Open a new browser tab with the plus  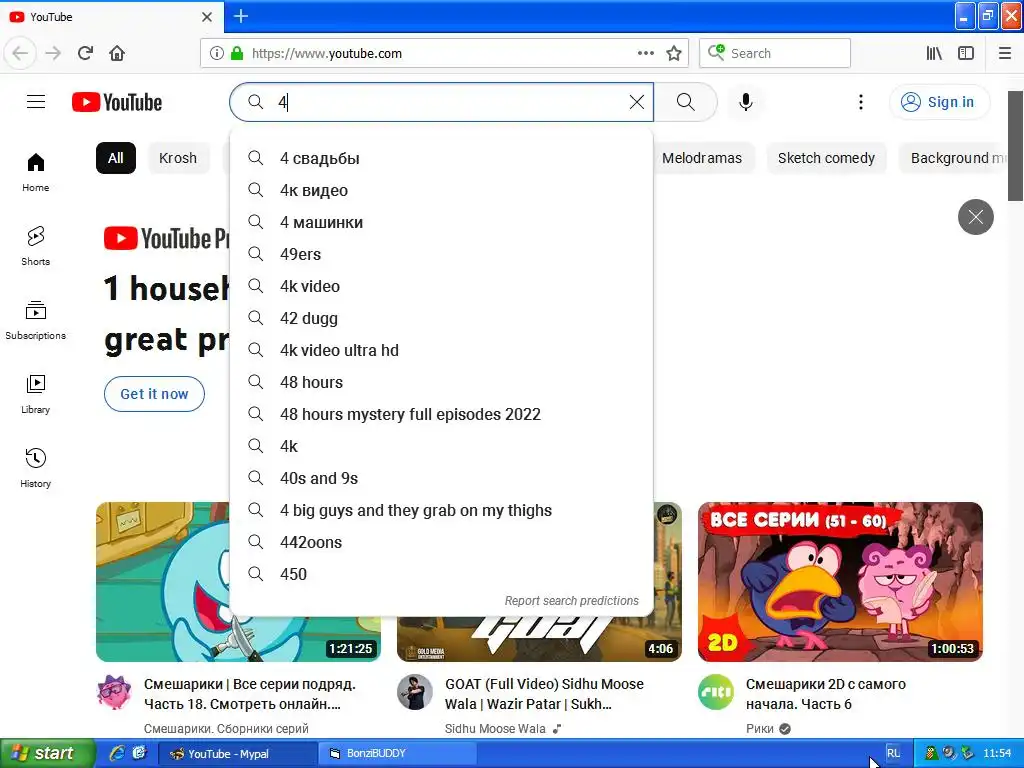pos(241,16)
